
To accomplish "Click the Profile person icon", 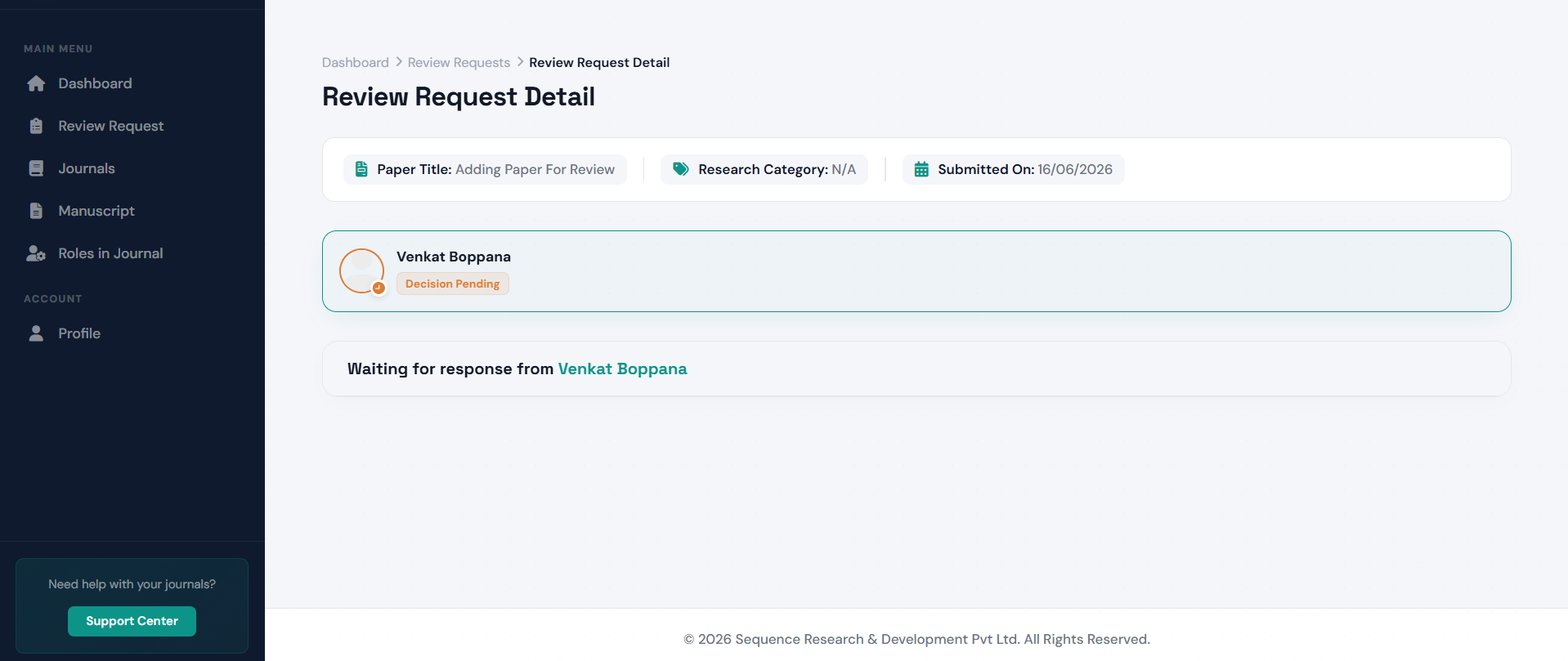I will point(36,333).
